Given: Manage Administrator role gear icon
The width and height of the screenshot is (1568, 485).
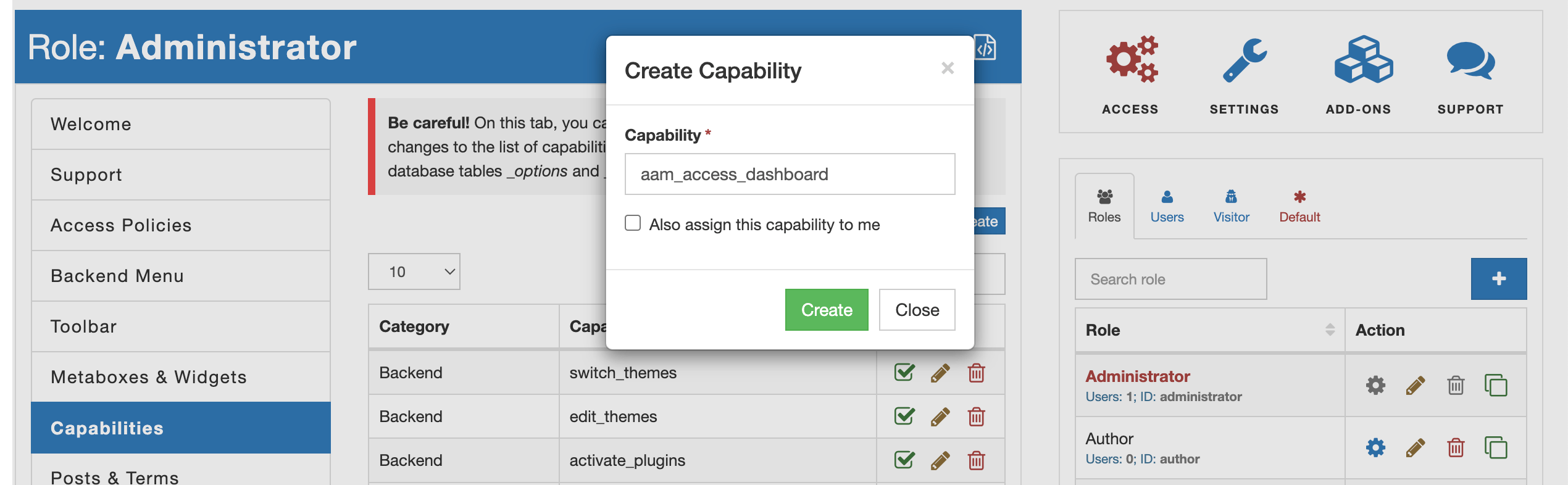Looking at the screenshot, I should [x=1375, y=386].
